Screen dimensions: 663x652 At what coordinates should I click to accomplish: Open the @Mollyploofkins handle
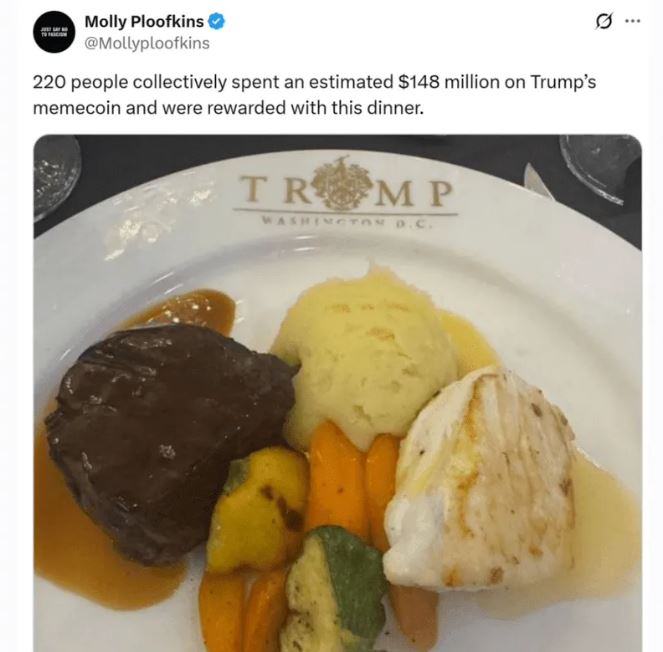147,43
